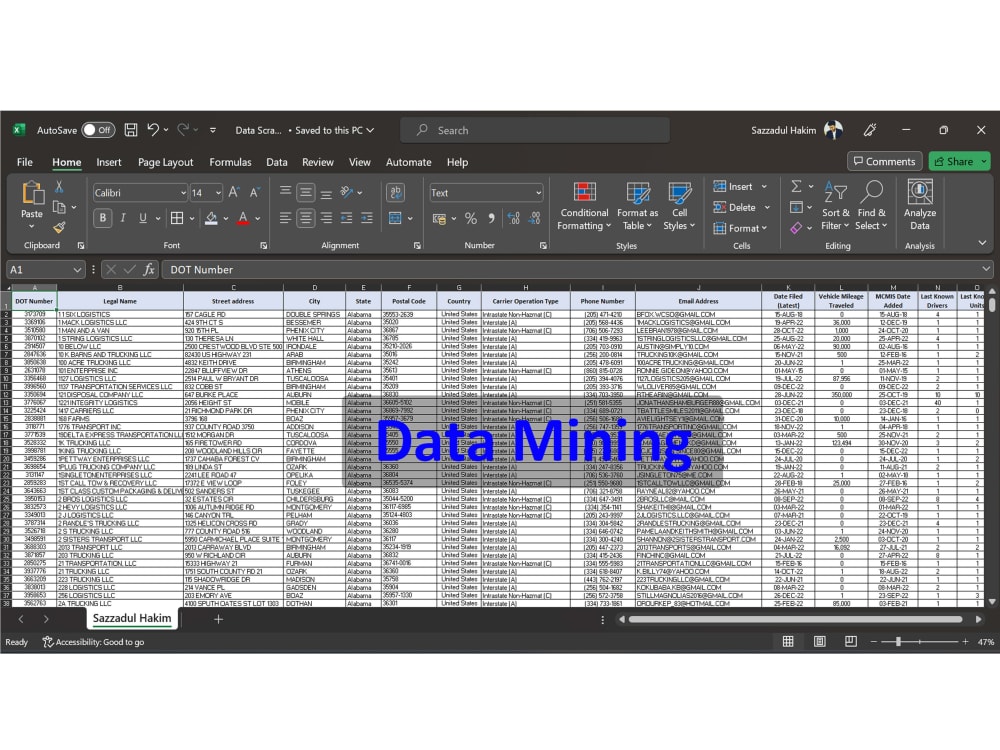The height and width of the screenshot is (750, 1000).
Task: Click the Increase Decimal icon
Action: click(x=513, y=219)
